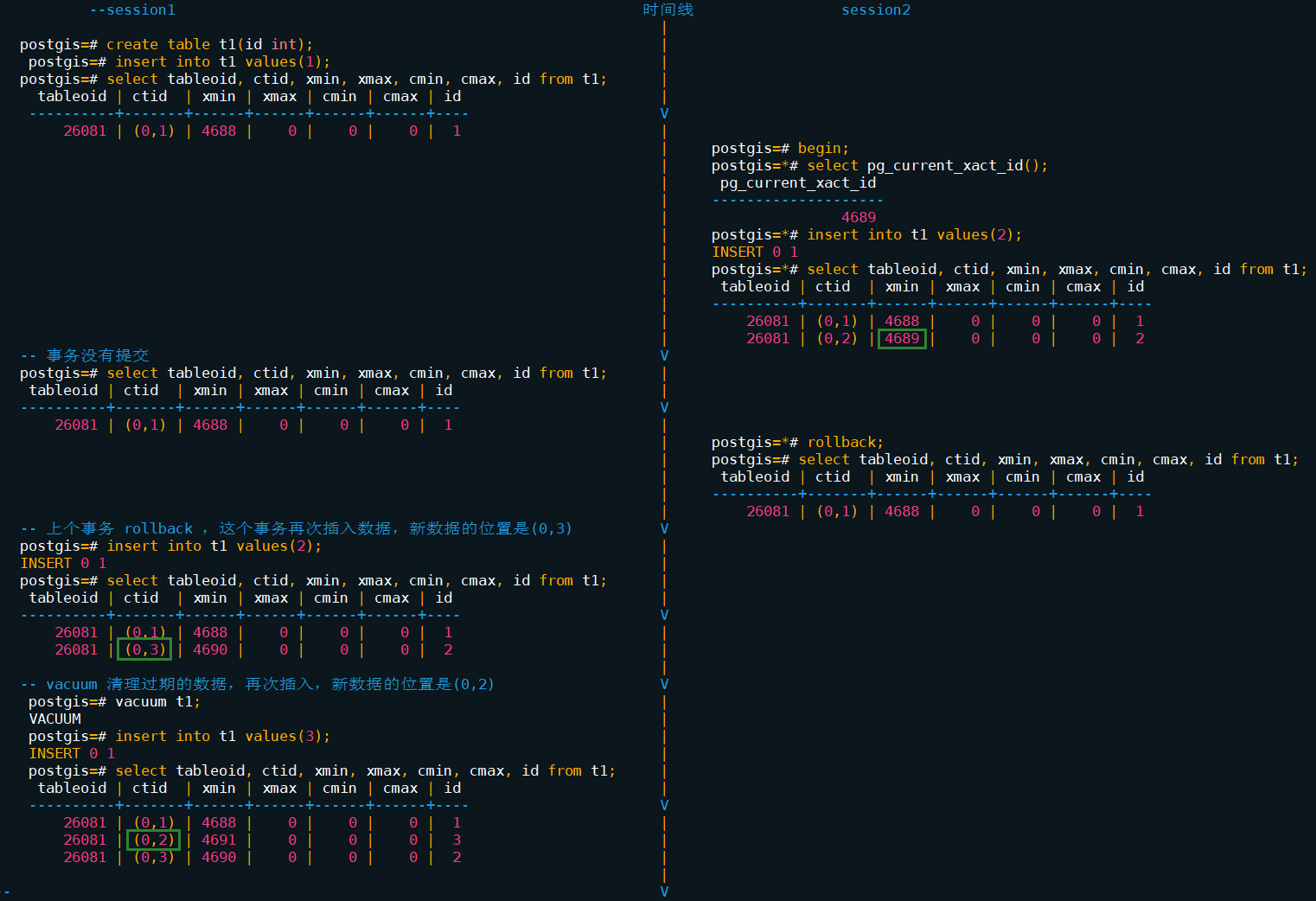Image resolution: width=1316 pixels, height=901 pixels.
Task: Click the "rollback;" command in session2
Action: (x=846, y=443)
